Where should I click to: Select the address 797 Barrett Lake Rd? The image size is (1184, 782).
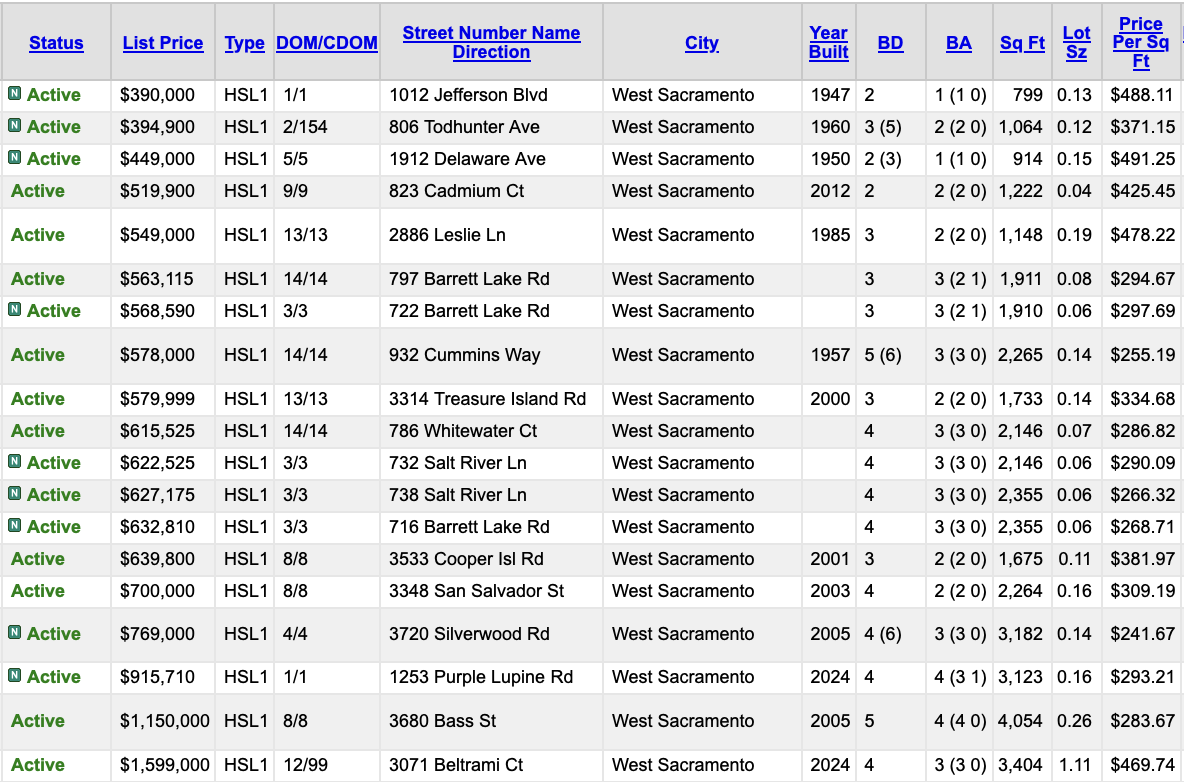469,279
